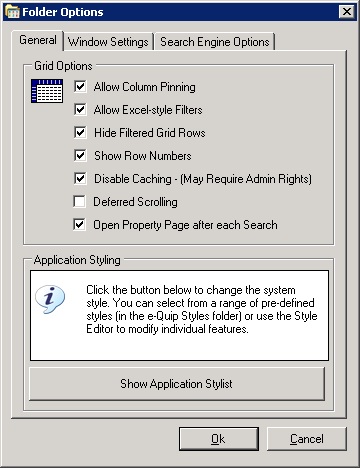The height and width of the screenshot is (468, 360).
Task: Click the Application Styling group label
Action: click(77, 260)
